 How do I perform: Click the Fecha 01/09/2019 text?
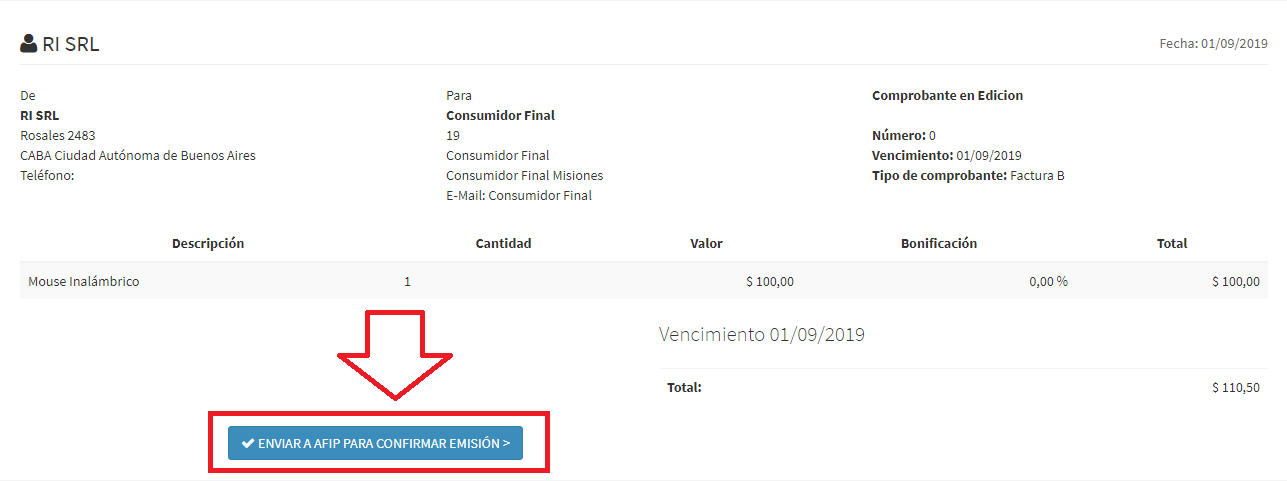click(x=1213, y=44)
